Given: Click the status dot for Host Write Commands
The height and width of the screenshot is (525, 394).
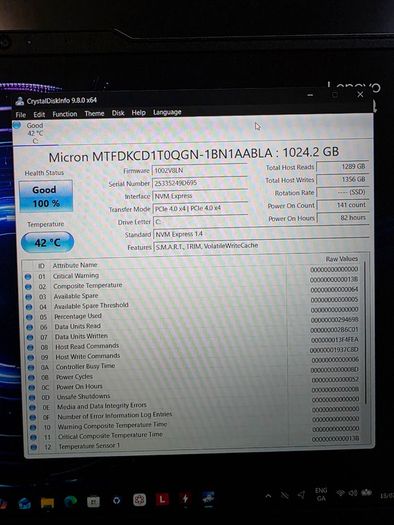Looking at the screenshot, I should [30, 358].
